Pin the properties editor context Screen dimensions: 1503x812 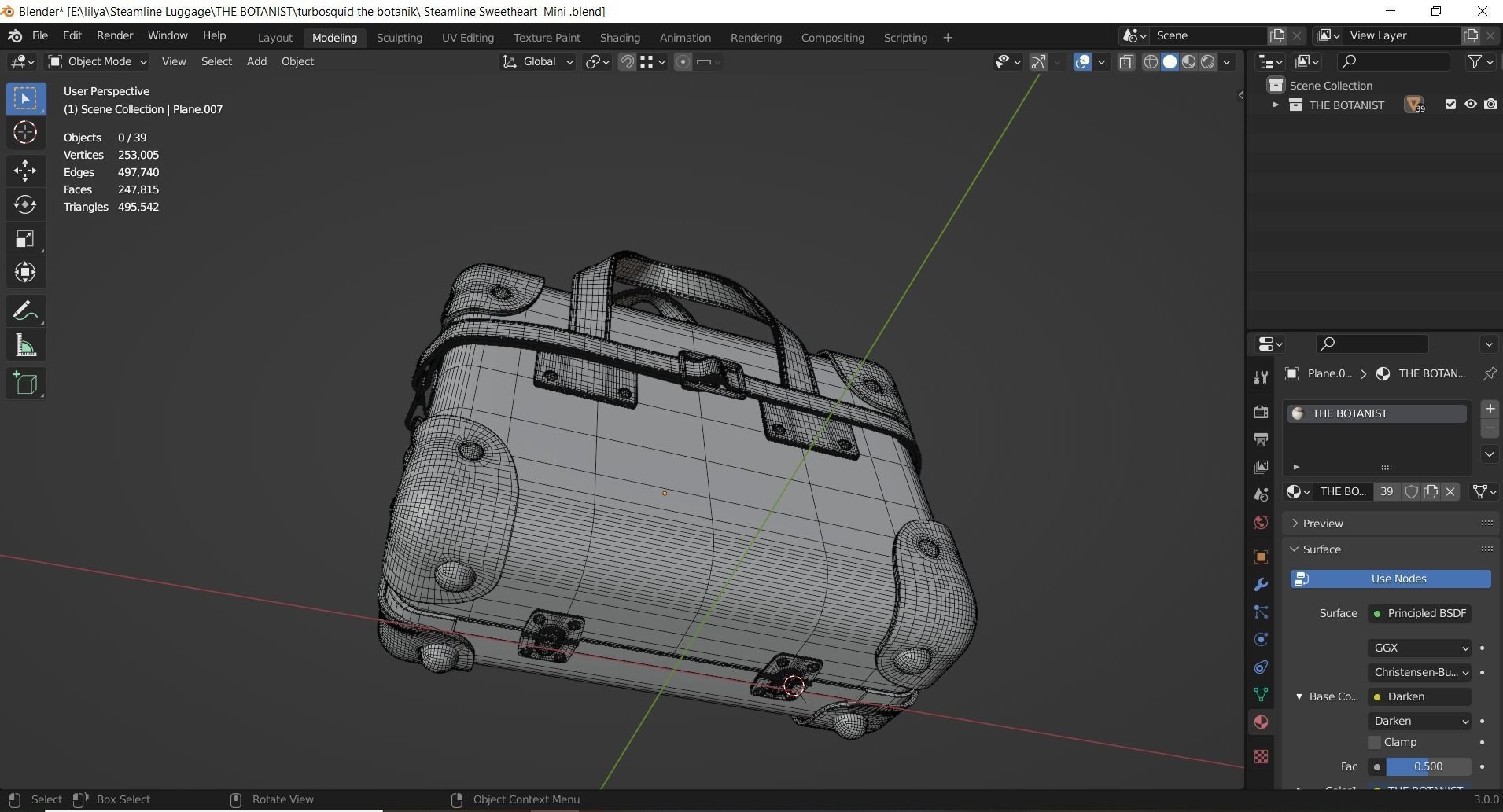[1489, 373]
